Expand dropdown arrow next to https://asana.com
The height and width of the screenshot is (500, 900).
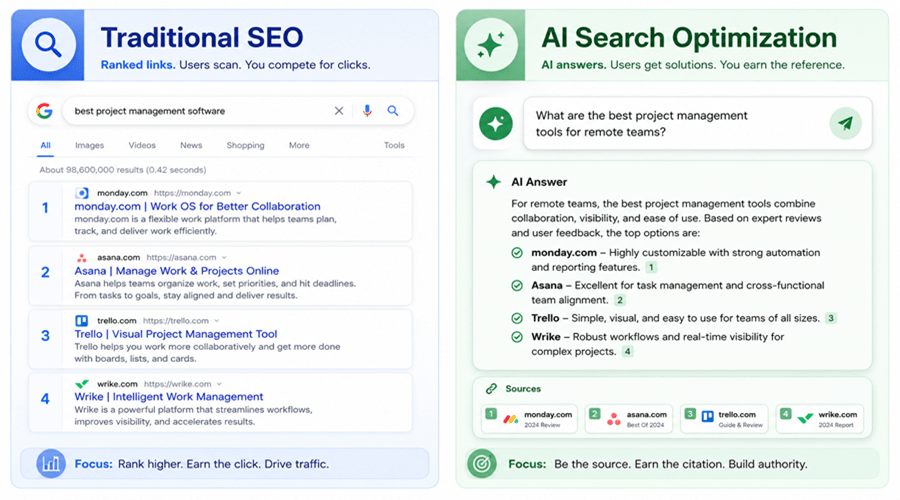224,258
